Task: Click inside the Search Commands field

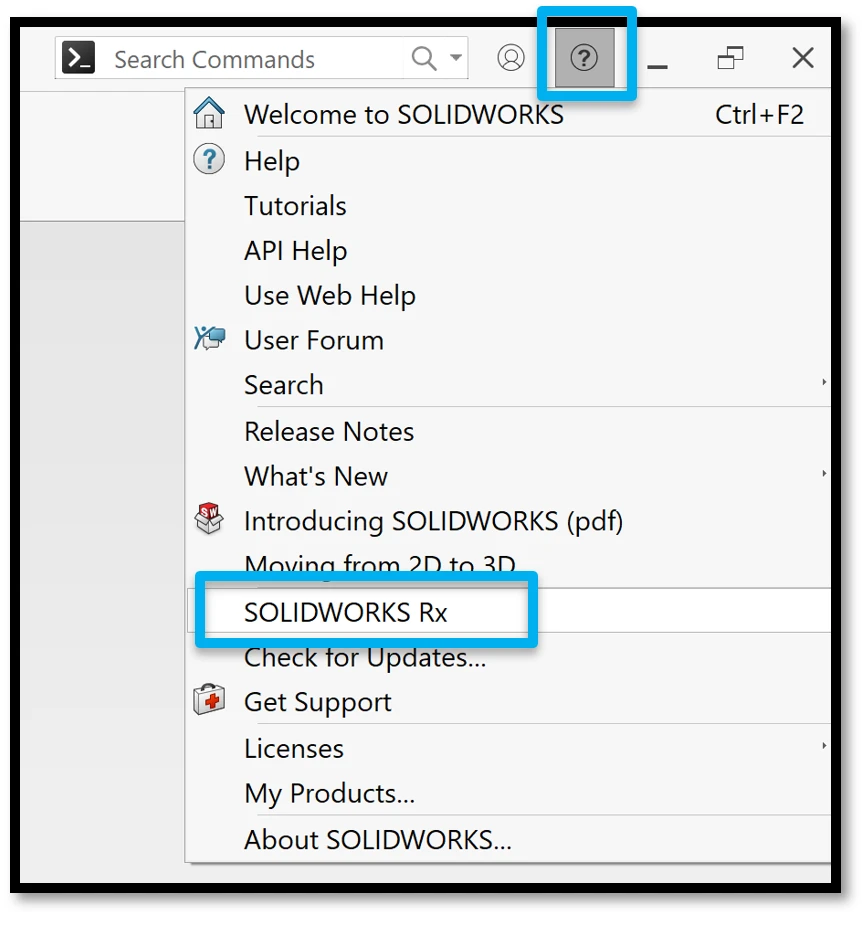Action: 250,59
